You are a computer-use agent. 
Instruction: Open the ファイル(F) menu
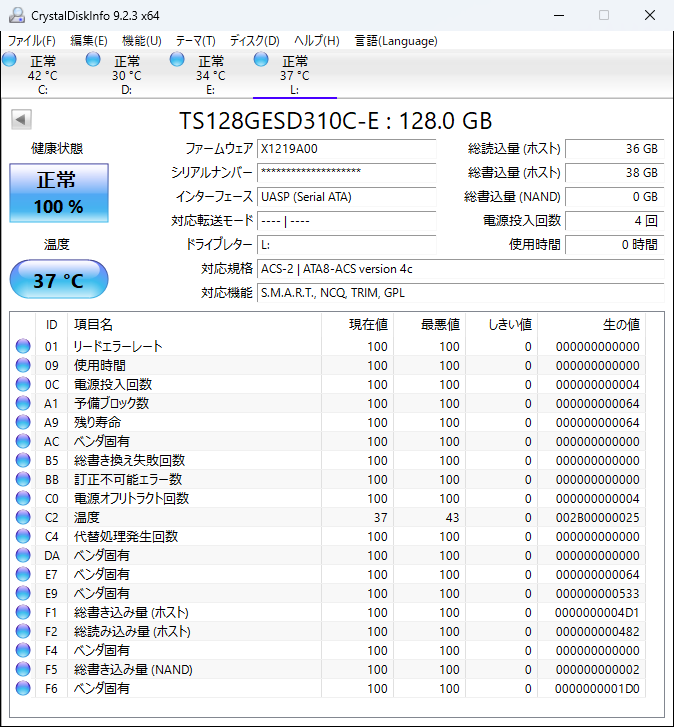pos(32,41)
